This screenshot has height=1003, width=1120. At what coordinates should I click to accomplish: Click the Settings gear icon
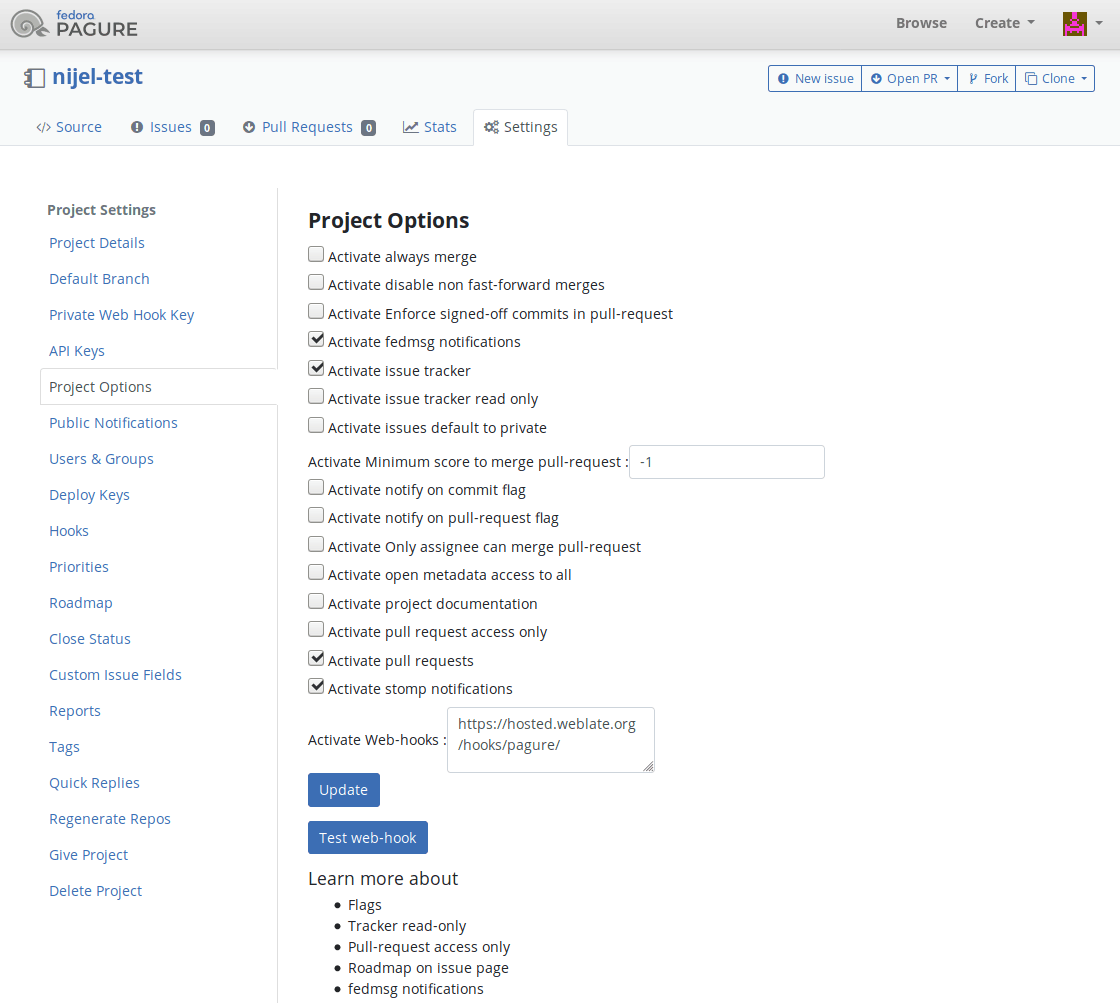491,127
